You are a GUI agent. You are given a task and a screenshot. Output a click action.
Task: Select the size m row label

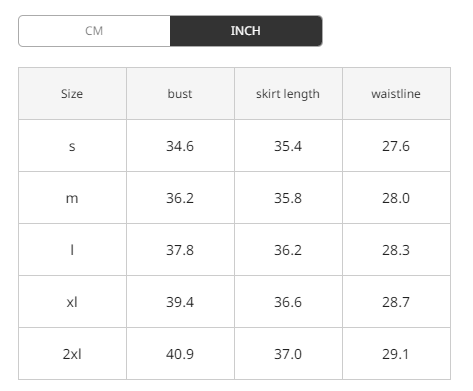click(x=72, y=198)
